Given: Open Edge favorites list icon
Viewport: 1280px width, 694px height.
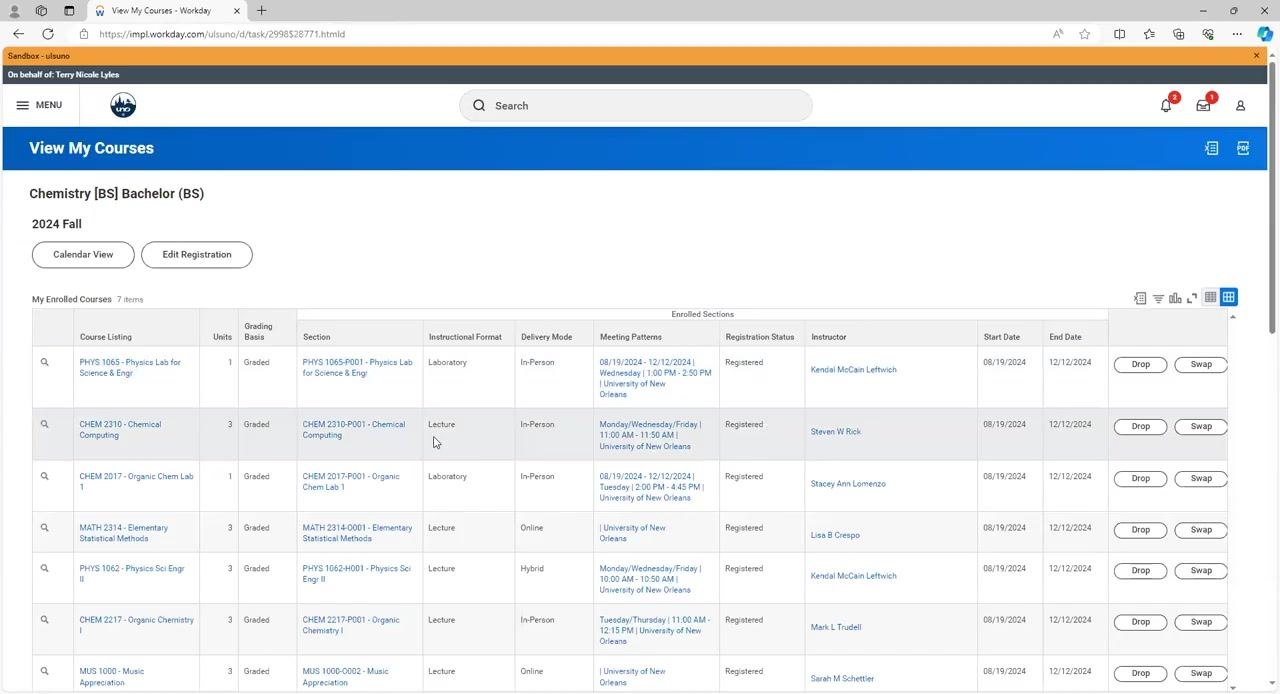Looking at the screenshot, I should [x=1149, y=34].
